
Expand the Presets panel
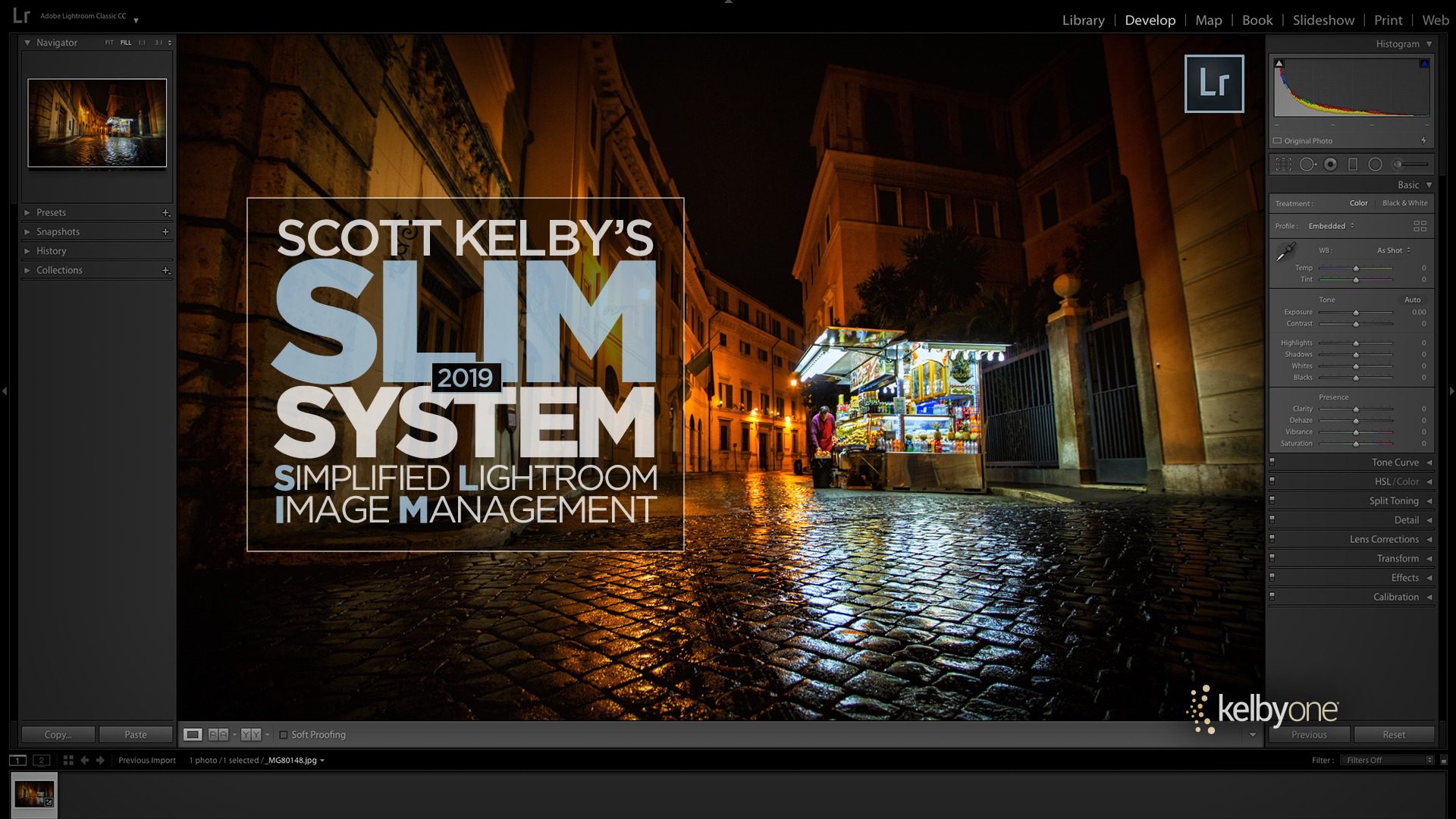[27, 213]
